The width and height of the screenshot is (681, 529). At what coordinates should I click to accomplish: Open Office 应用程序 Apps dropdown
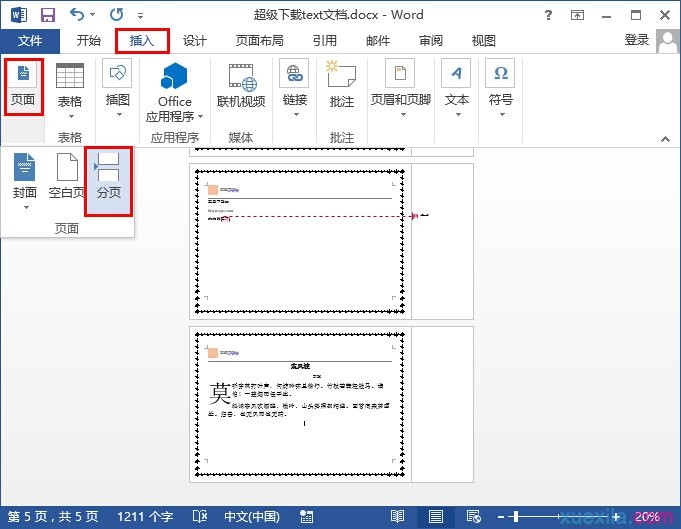(x=175, y=92)
